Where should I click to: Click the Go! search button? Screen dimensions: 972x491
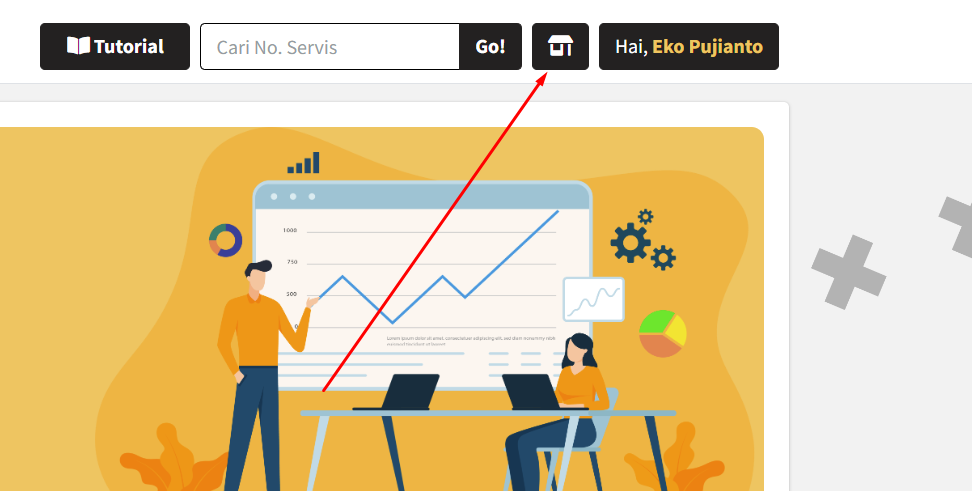point(490,46)
